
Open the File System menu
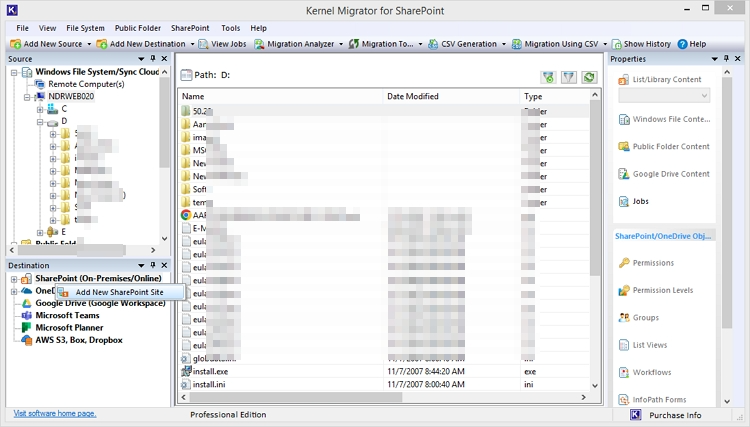click(85, 28)
